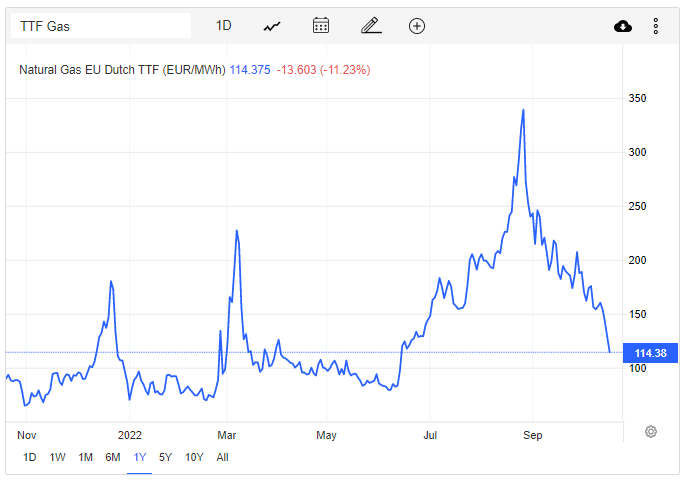Click the Sep date axis label
This screenshot has width=684, height=481.
(x=533, y=435)
